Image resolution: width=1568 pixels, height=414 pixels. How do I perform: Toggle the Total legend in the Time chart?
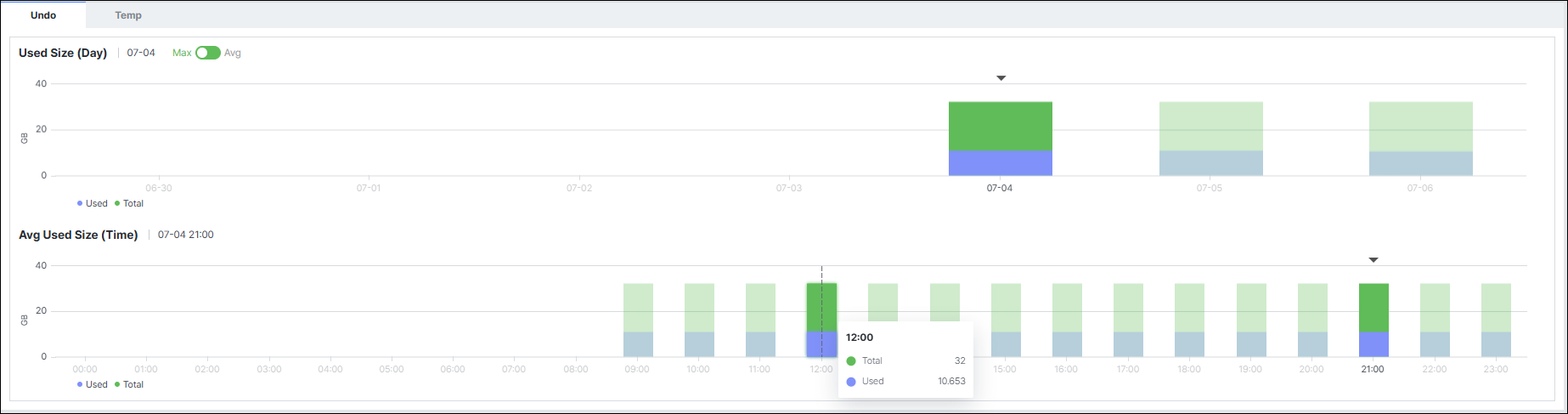(129, 384)
